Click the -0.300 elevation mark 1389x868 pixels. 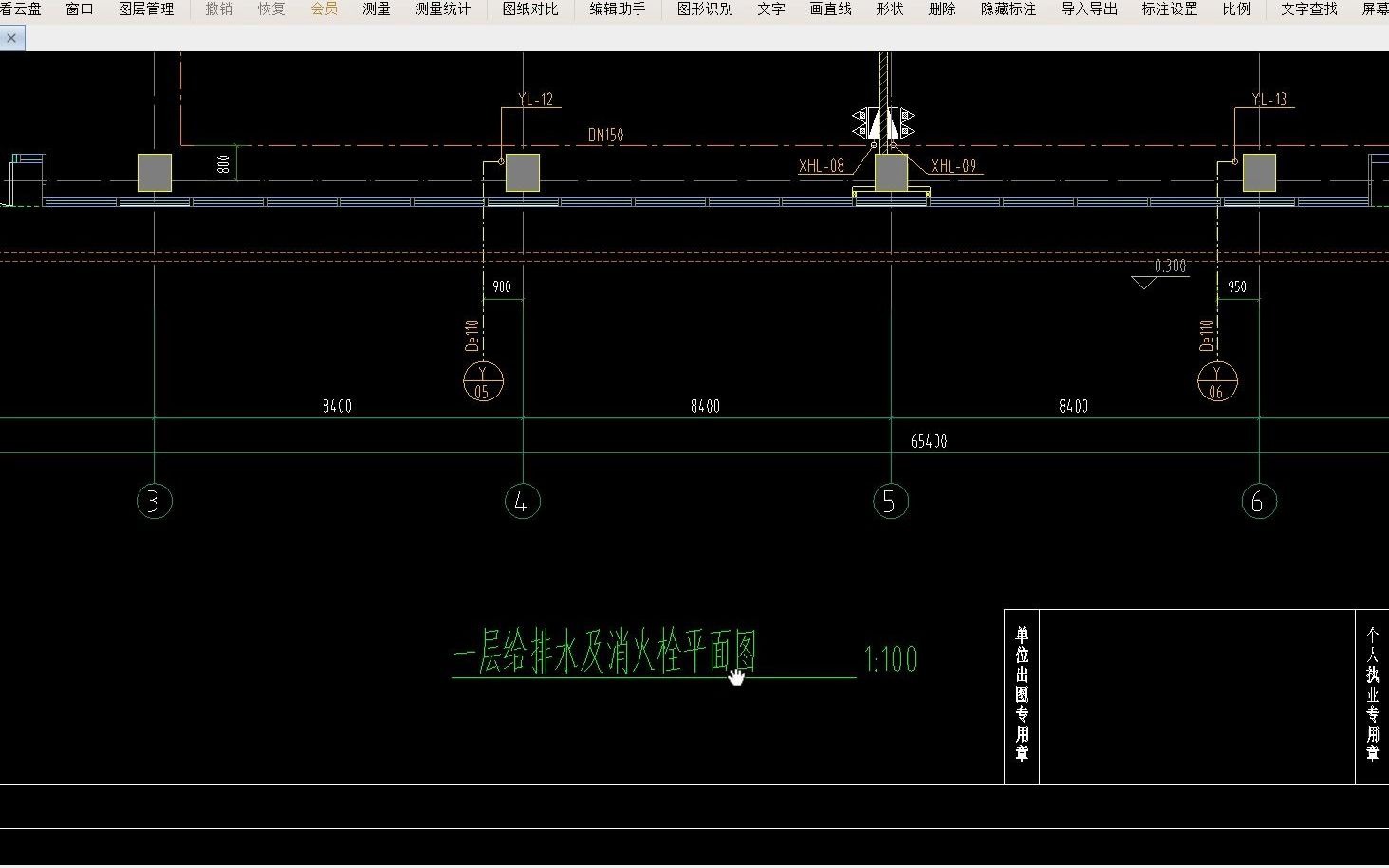coord(1167,266)
